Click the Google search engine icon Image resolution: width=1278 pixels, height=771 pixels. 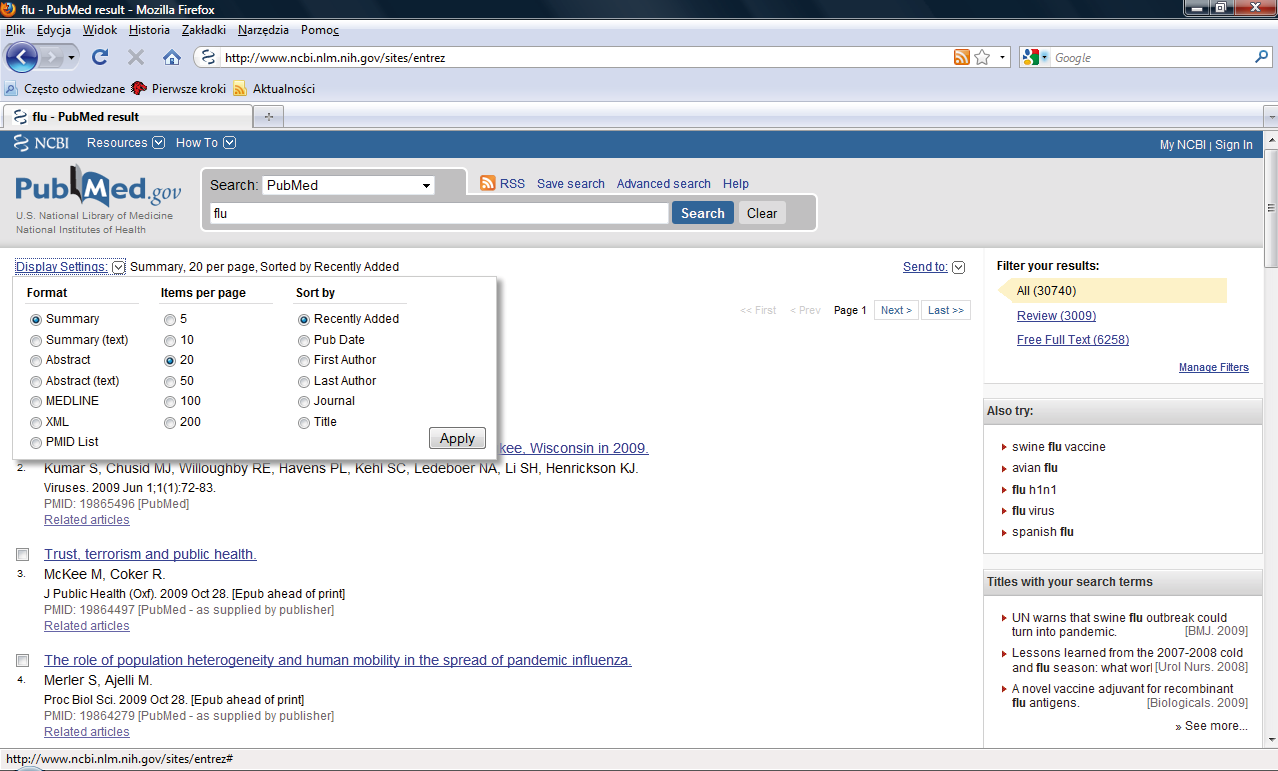[x=1032, y=58]
